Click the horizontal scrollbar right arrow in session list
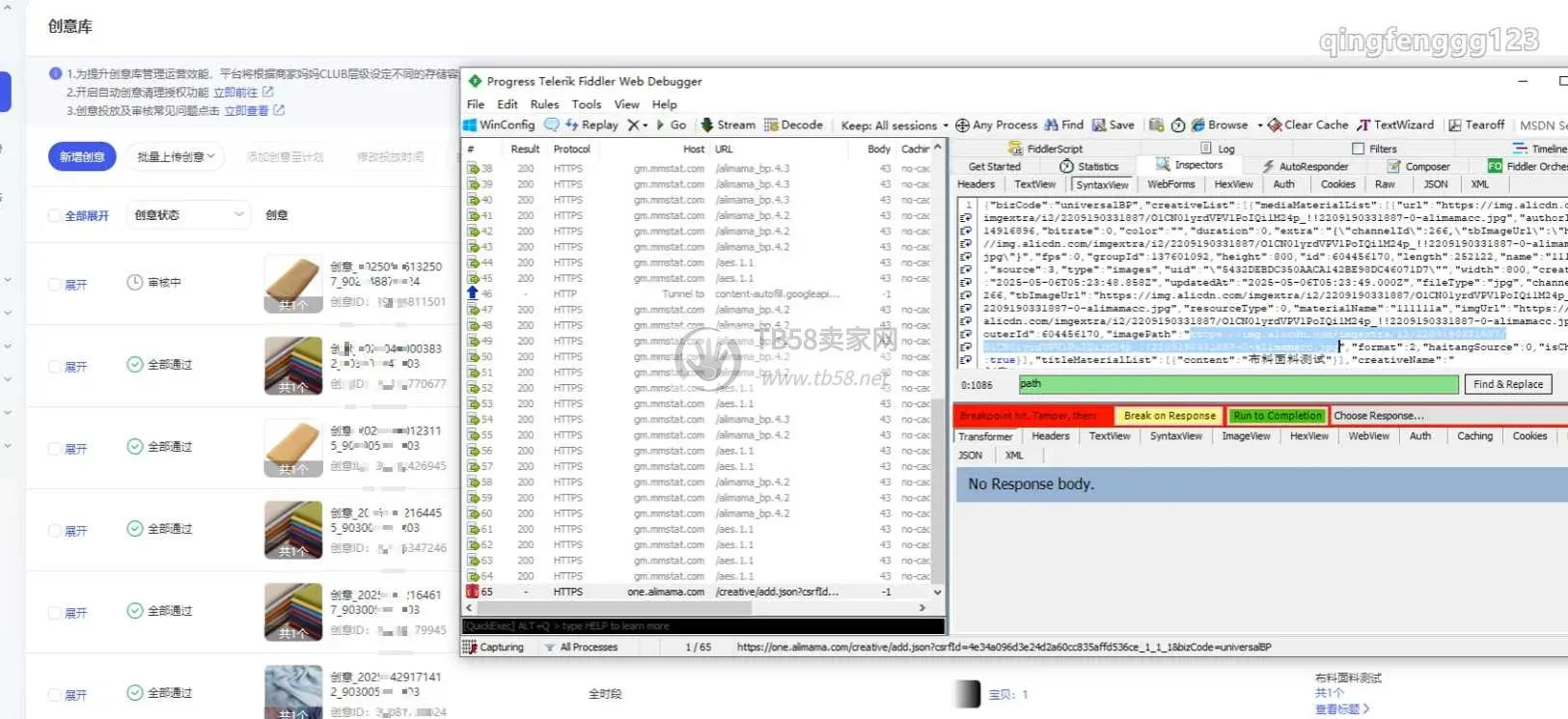The height and width of the screenshot is (719, 1568). pos(922,608)
